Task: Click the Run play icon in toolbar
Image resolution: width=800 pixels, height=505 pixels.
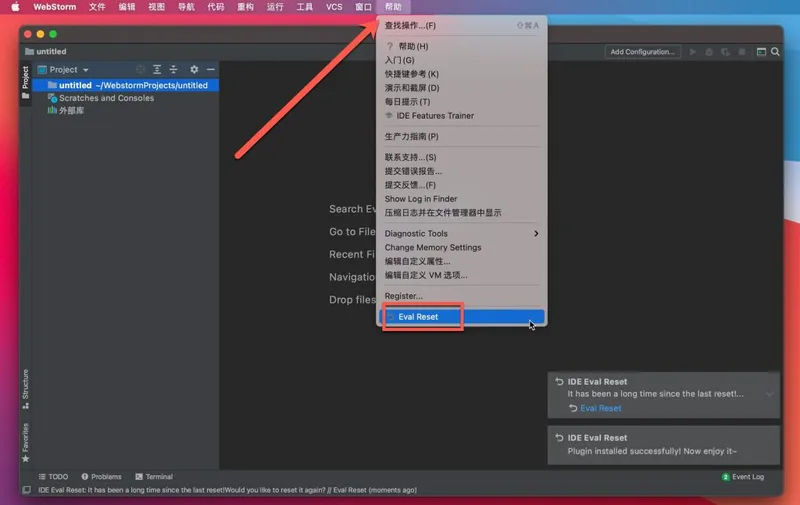Action: pyautogui.click(x=694, y=52)
